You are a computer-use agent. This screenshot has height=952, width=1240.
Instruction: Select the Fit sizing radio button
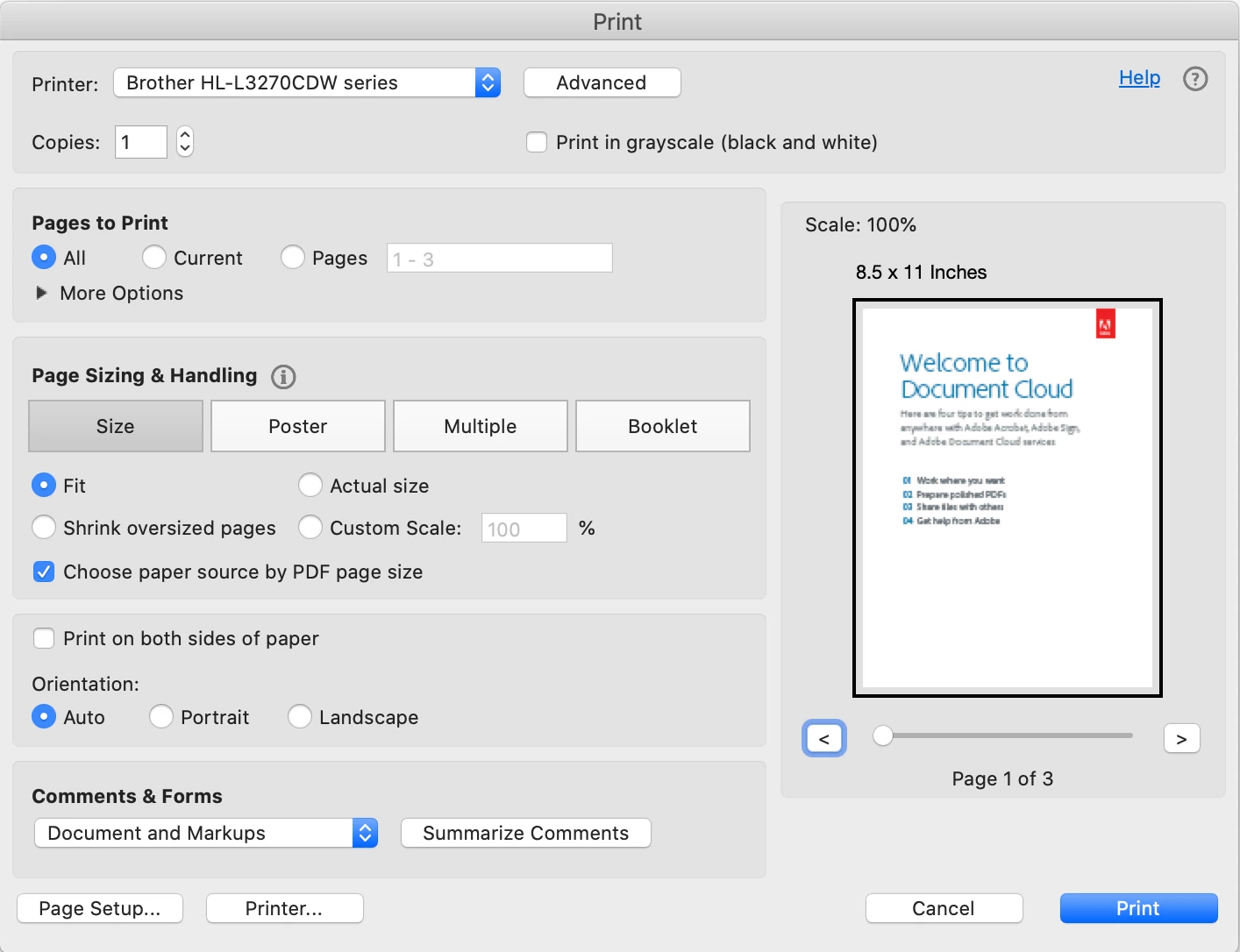click(44, 486)
